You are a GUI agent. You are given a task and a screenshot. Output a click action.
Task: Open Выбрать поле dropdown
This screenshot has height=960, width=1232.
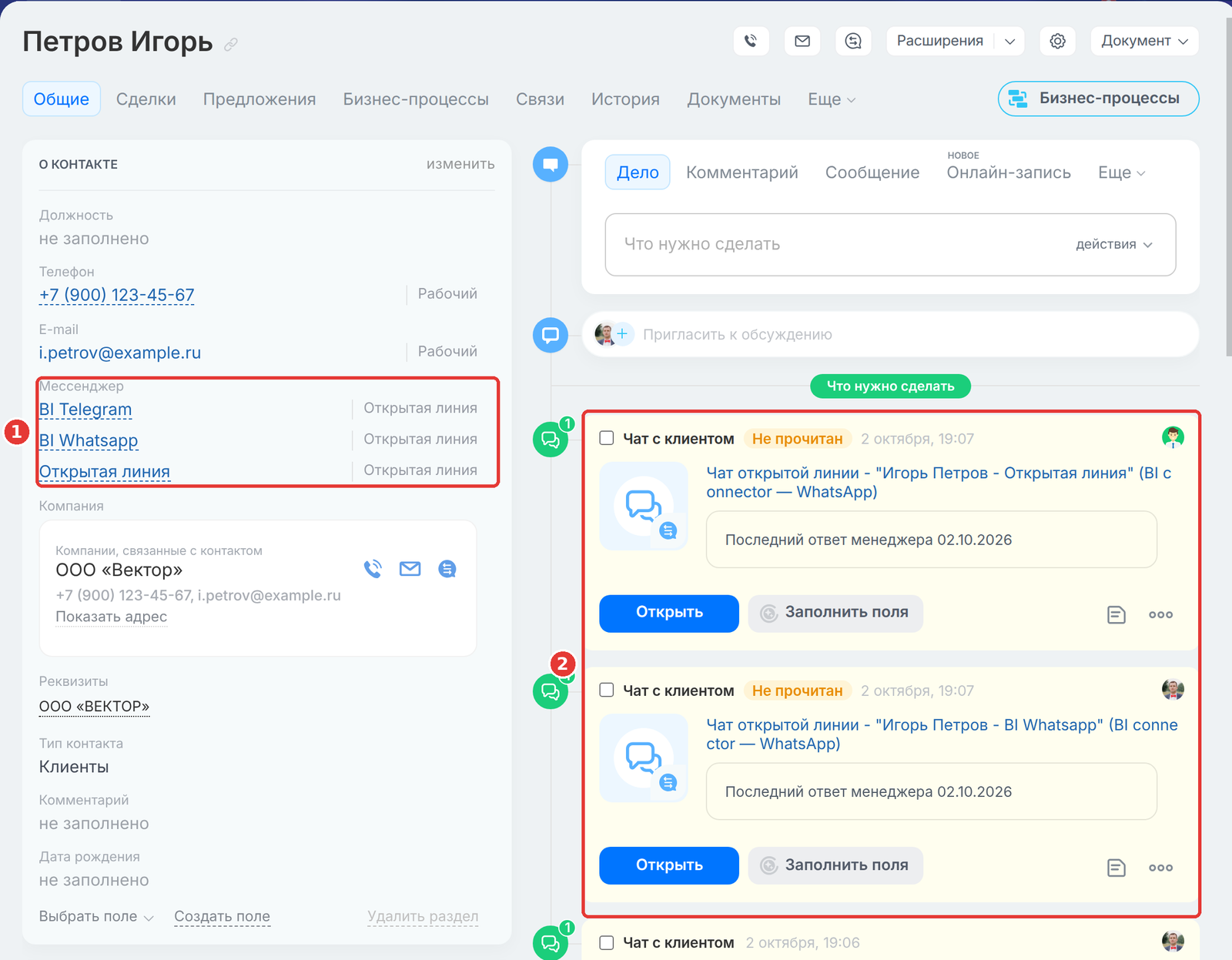pyautogui.click(x=96, y=916)
